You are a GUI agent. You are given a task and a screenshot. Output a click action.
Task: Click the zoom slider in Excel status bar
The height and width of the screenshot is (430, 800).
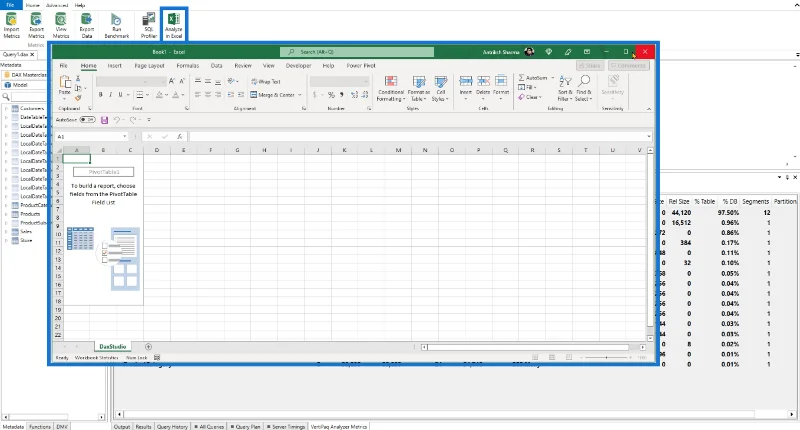(x=606, y=358)
